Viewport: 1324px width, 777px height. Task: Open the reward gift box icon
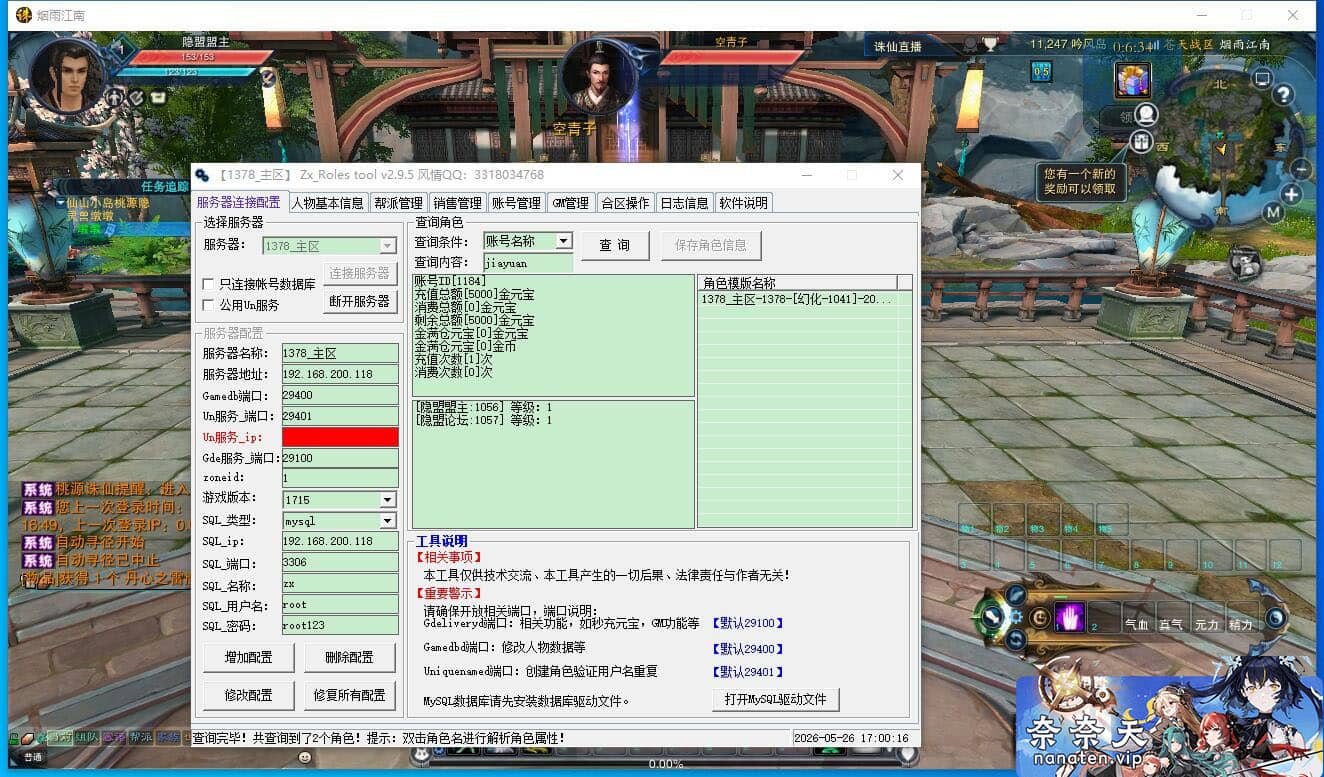1133,79
